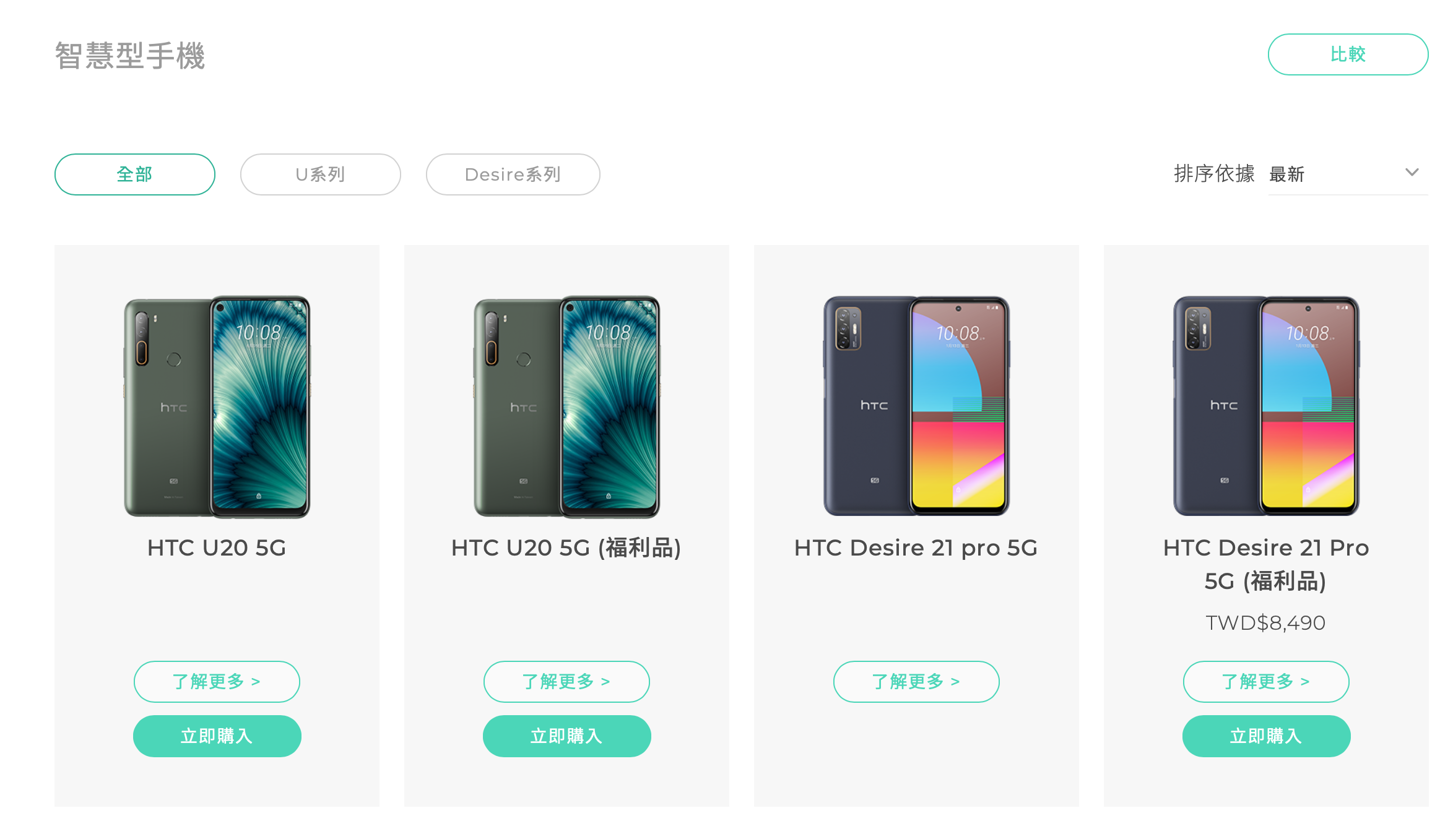The width and height of the screenshot is (1440, 829).
Task: Open the HTC Desire 21 pro 5G image
Action: (916, 406)
